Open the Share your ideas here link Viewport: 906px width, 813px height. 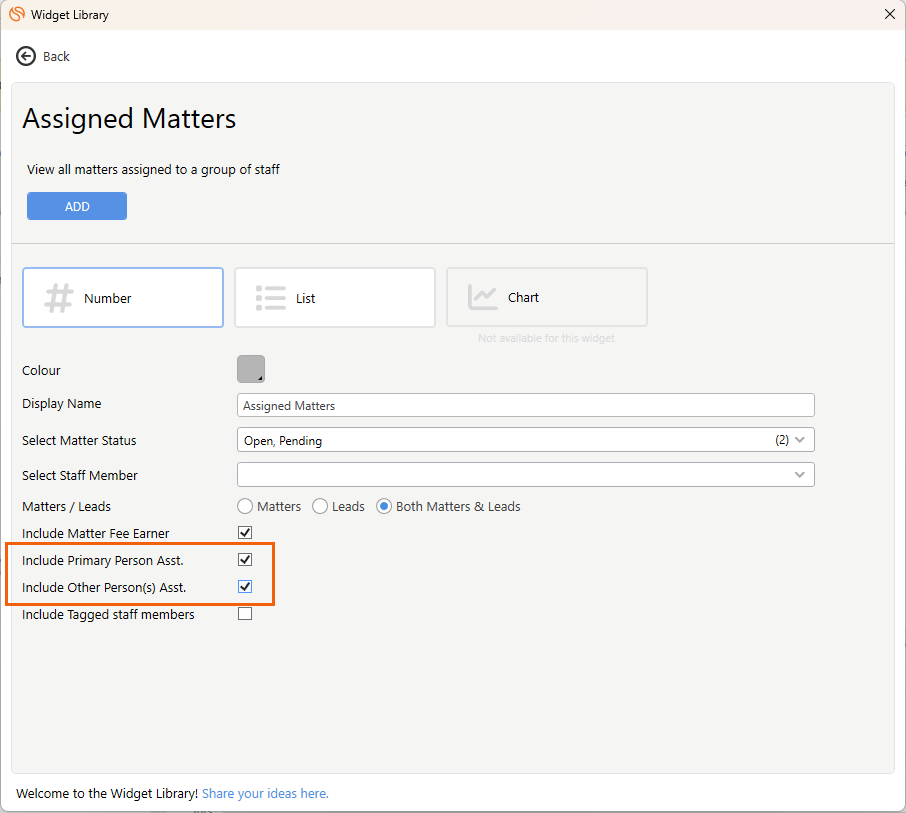pyautogui.click(x=265, y=794)
